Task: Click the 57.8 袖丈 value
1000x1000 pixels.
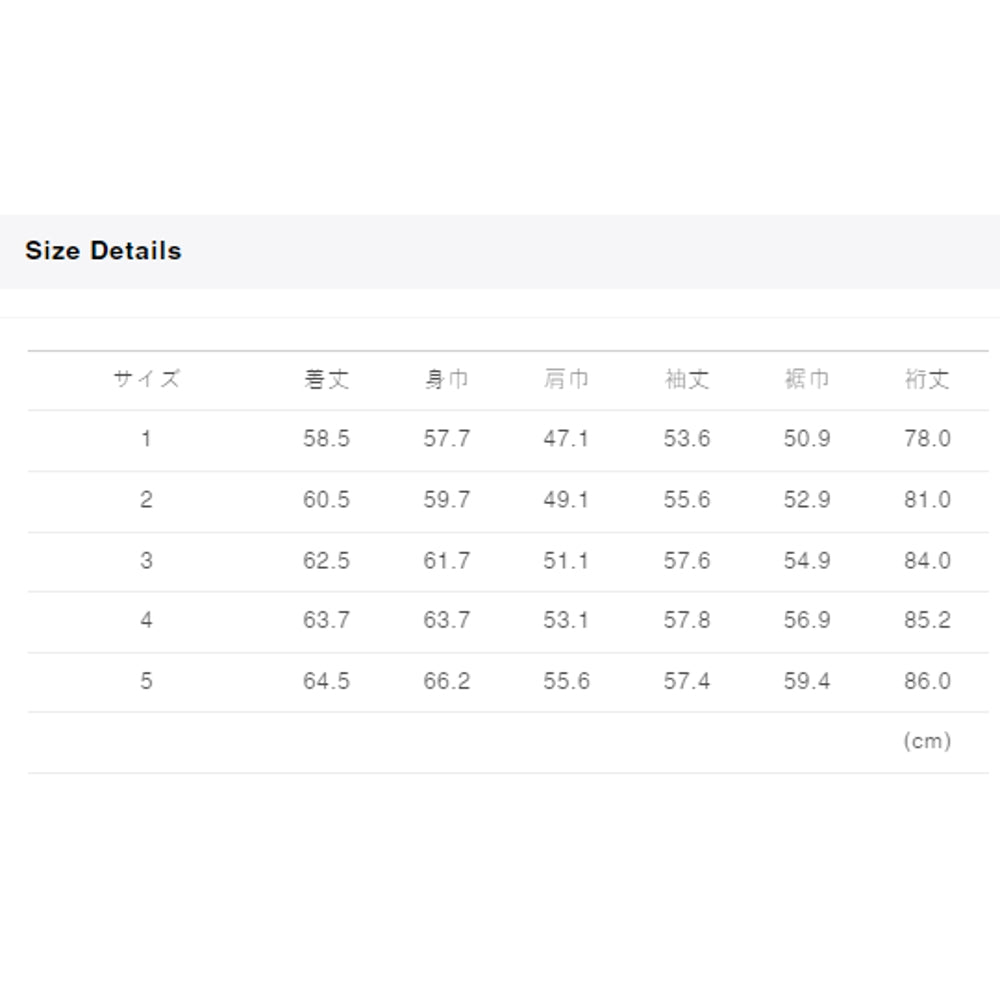Action: [686, 621]
